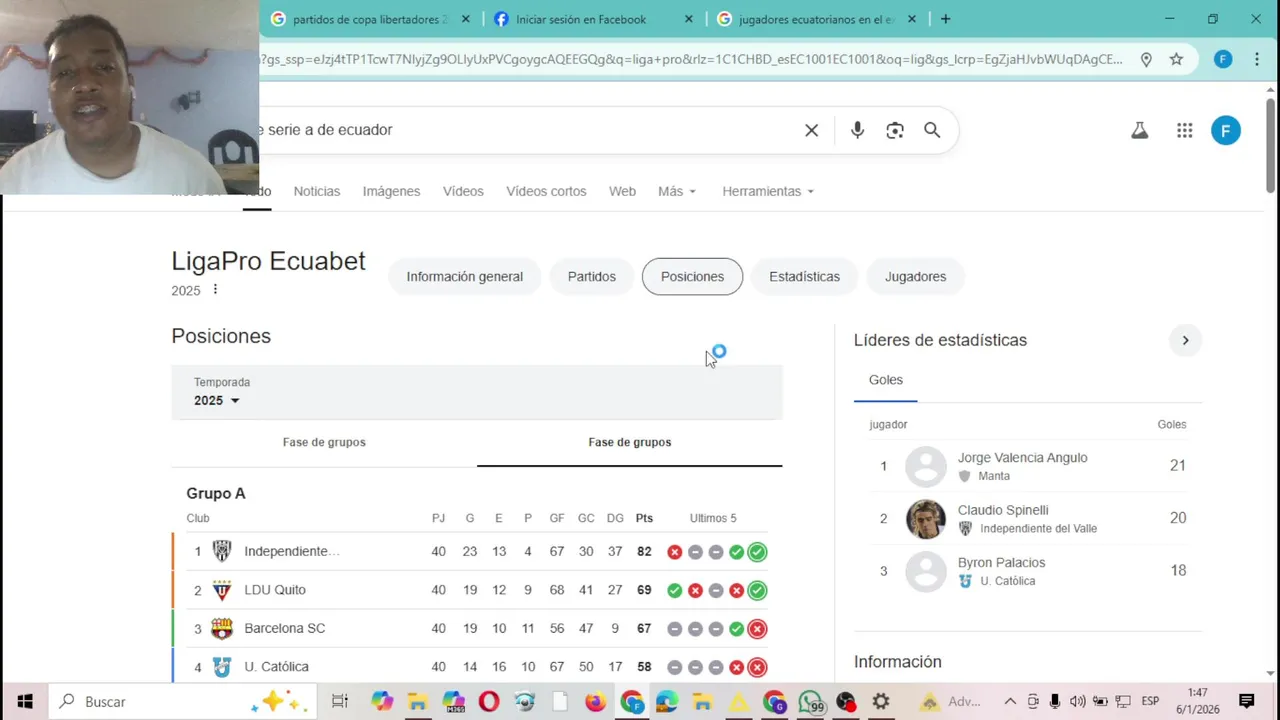Start voice search with the microphone icon
This screenshot has height=720, width=1280.
click(857, 130)
